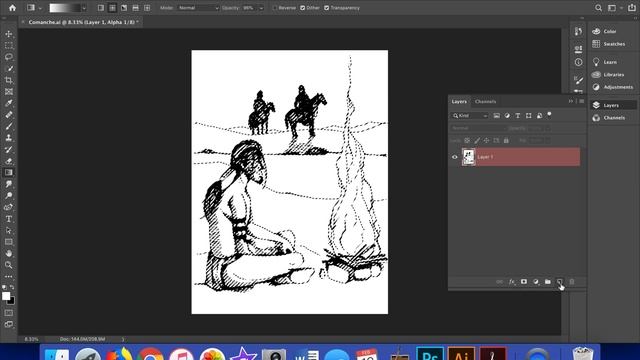This screenshot has height=360, width=640.
Task: Open the Edit Toolbar three-dots menu
Action: click(x=9, y=276)
